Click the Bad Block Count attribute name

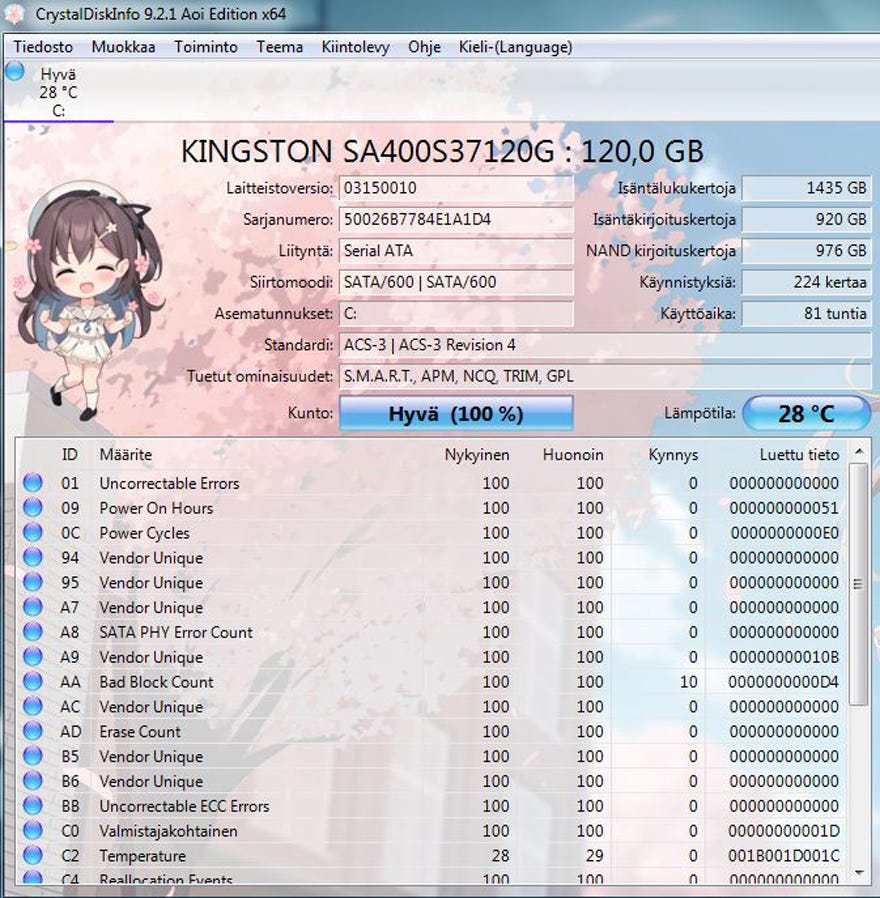[x=156, y=682]
